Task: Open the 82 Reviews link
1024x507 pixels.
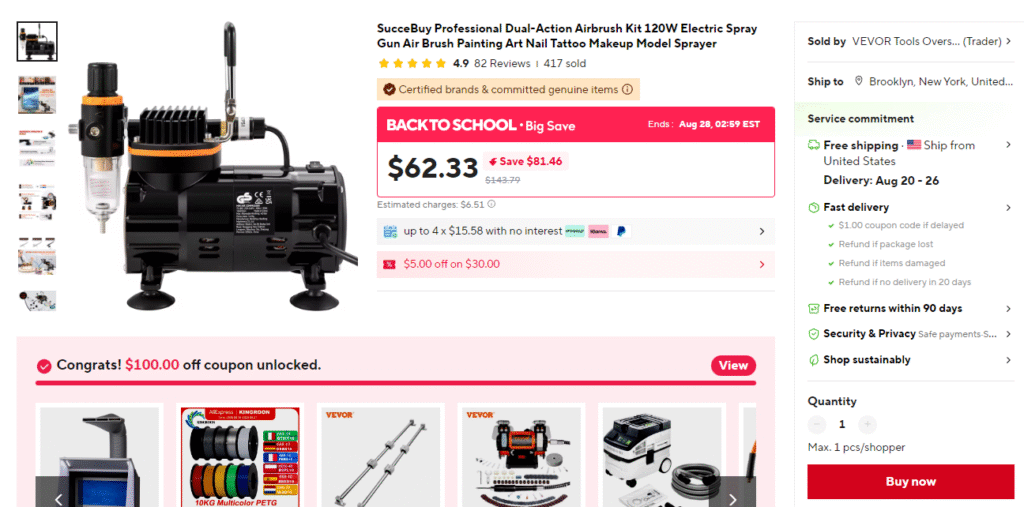Action: click(502, 63)
